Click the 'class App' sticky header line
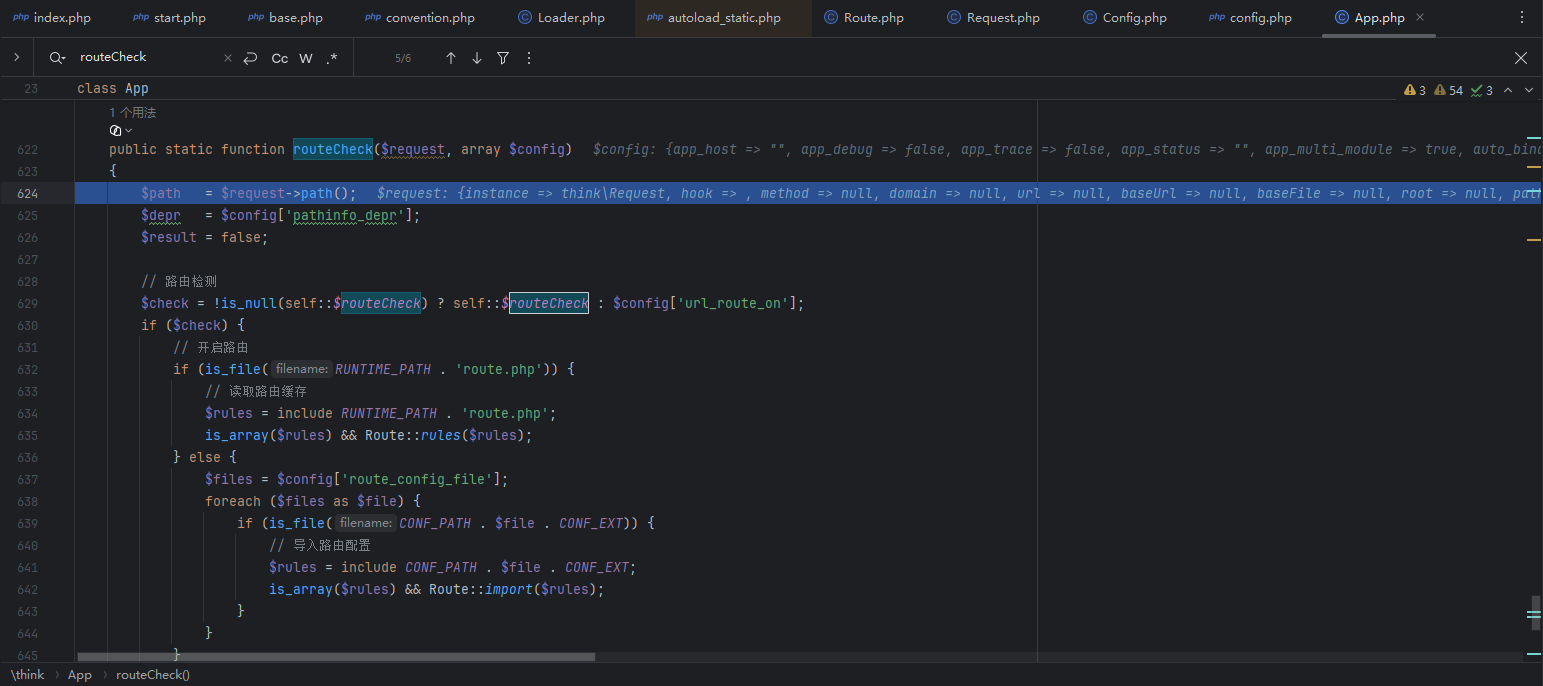The height and width of the screenshot is (686, 1543). 113,89
